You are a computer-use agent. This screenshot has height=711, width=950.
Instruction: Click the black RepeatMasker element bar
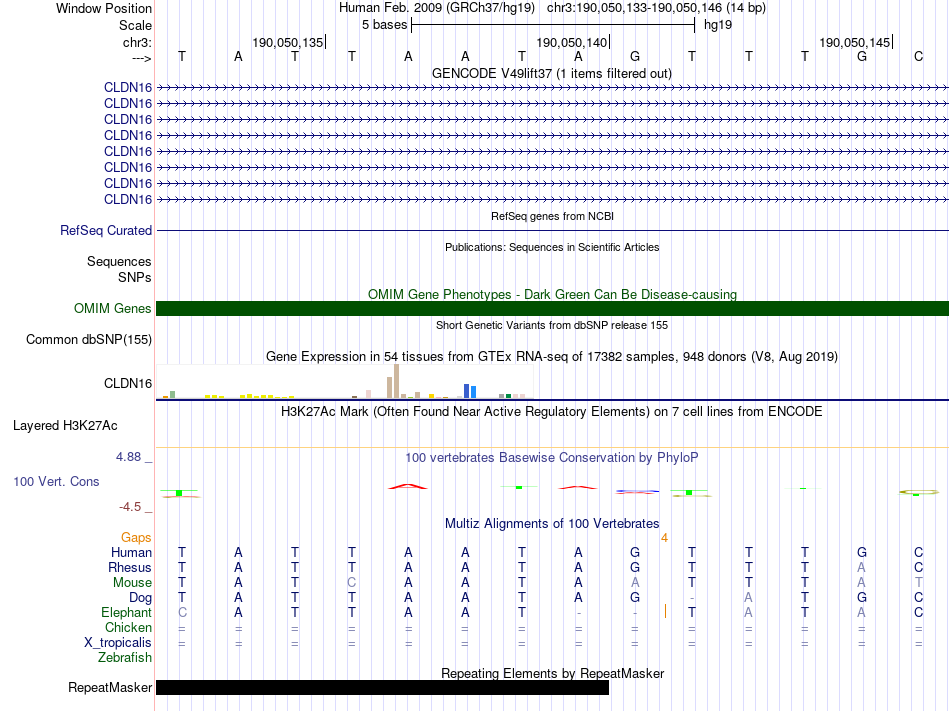click(x=382, y=687)
